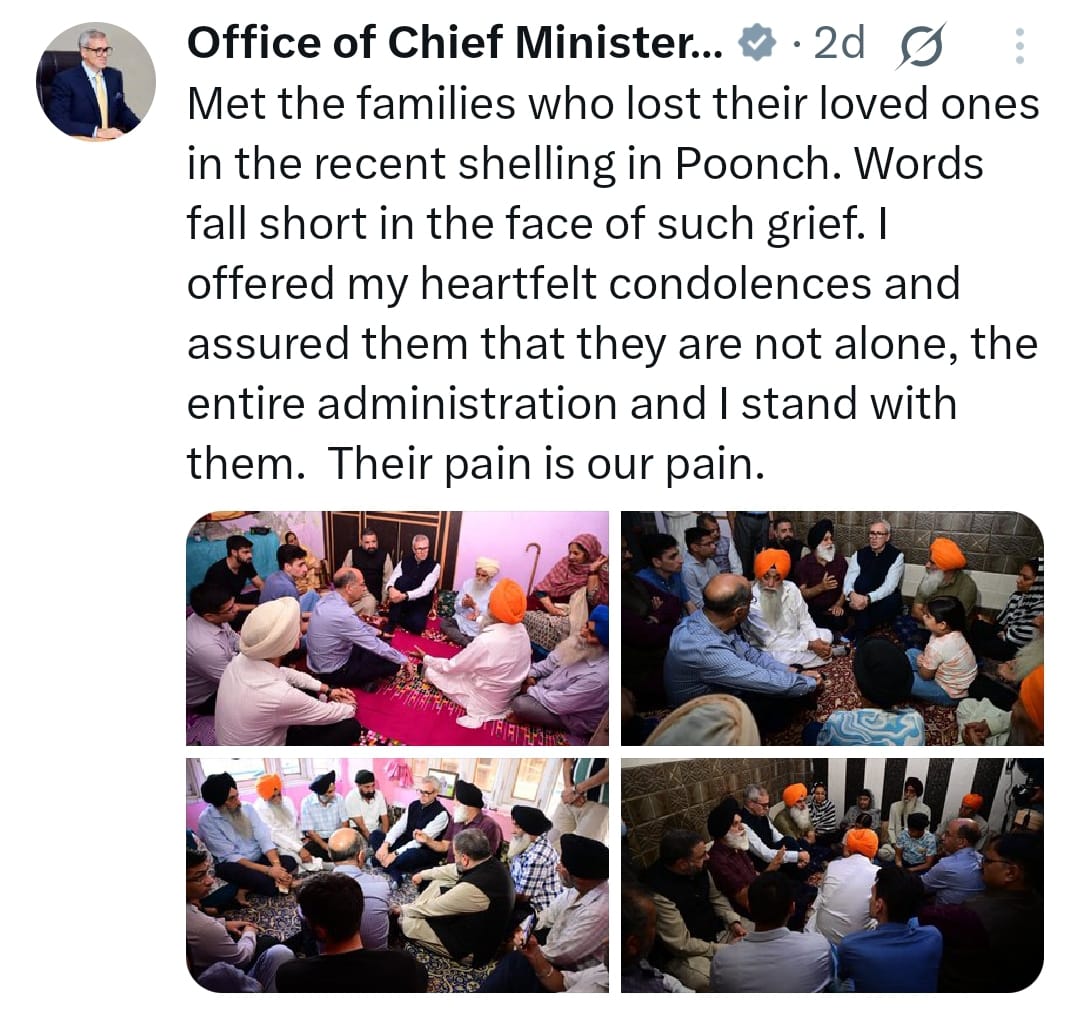
Task: Open the three-dot more options menu
Action: point(1020,46)
